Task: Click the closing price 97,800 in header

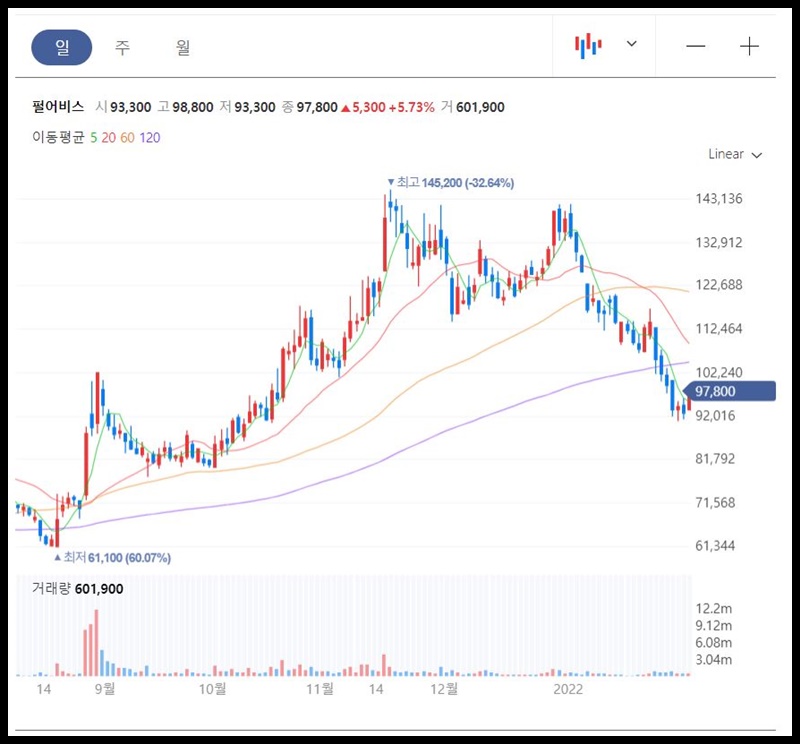Action: tap(317, 107)
